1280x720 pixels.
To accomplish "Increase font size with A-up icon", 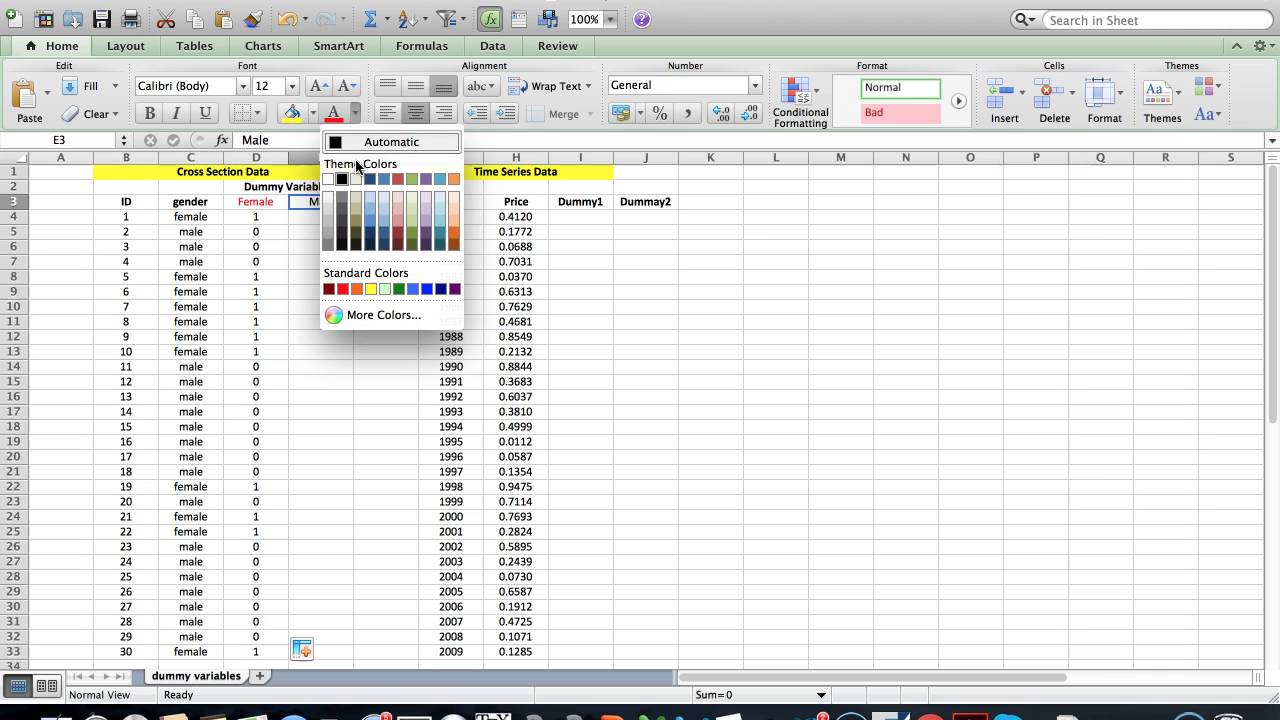I will click(x=319, y=86).
